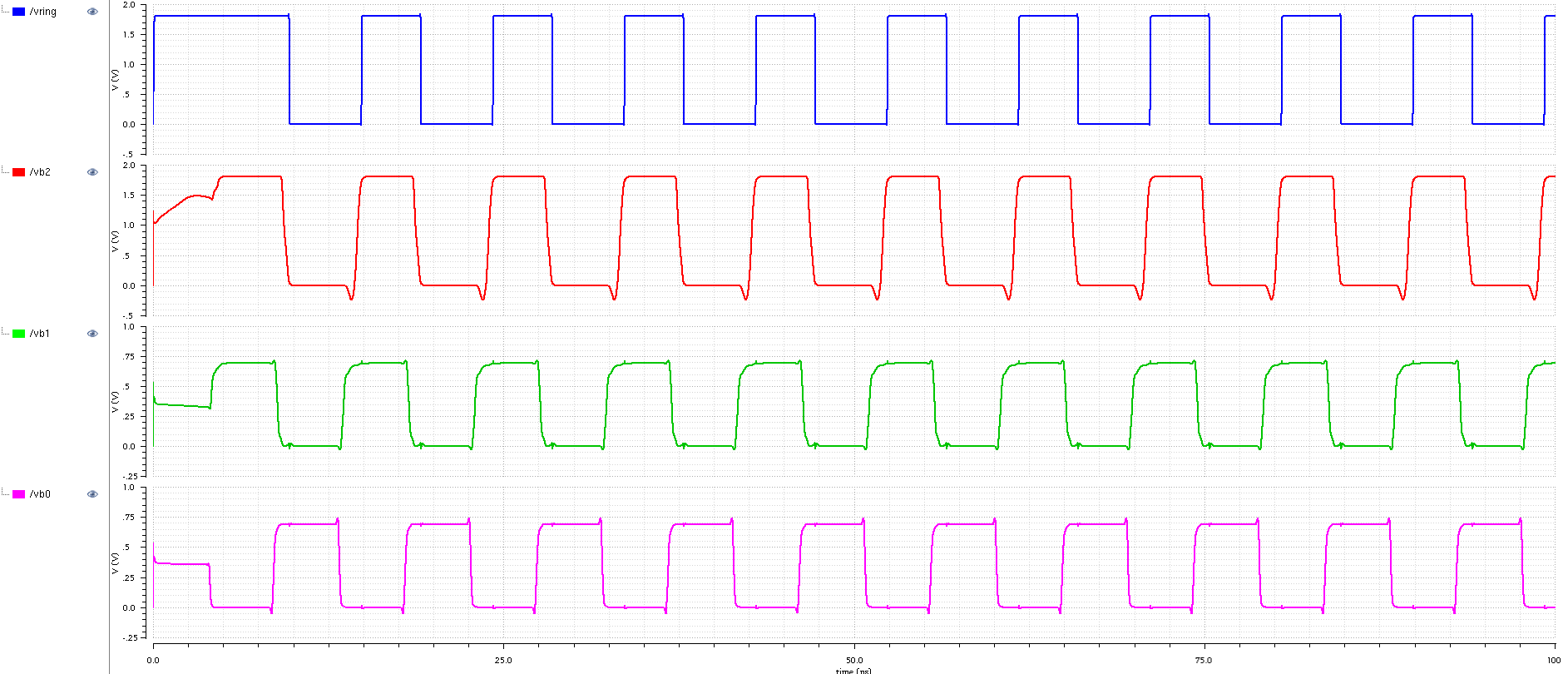Select the /vb2 signal label
This screenshot has width=1568, height=674.
coord(40,172)
